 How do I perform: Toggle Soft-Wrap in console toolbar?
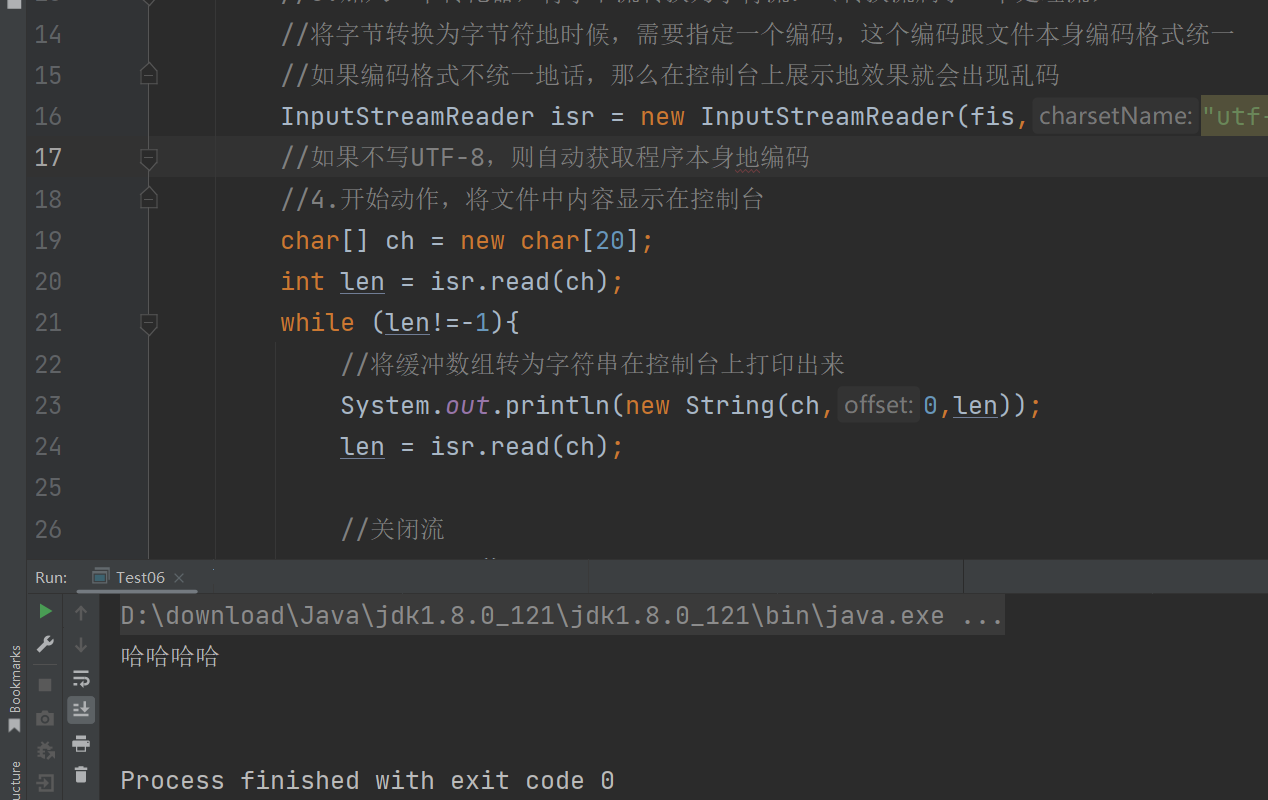pos(81,678)
